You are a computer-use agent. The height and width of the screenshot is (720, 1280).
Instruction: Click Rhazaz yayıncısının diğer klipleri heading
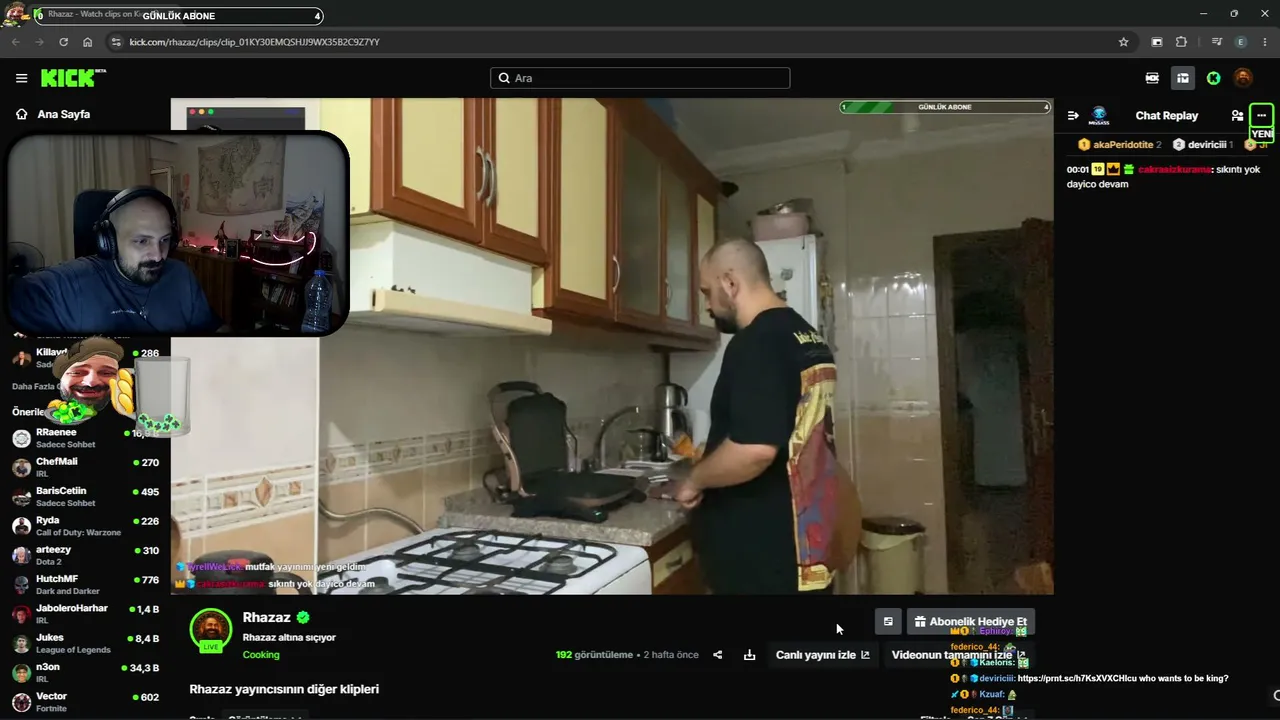click(x=284, y=689)
